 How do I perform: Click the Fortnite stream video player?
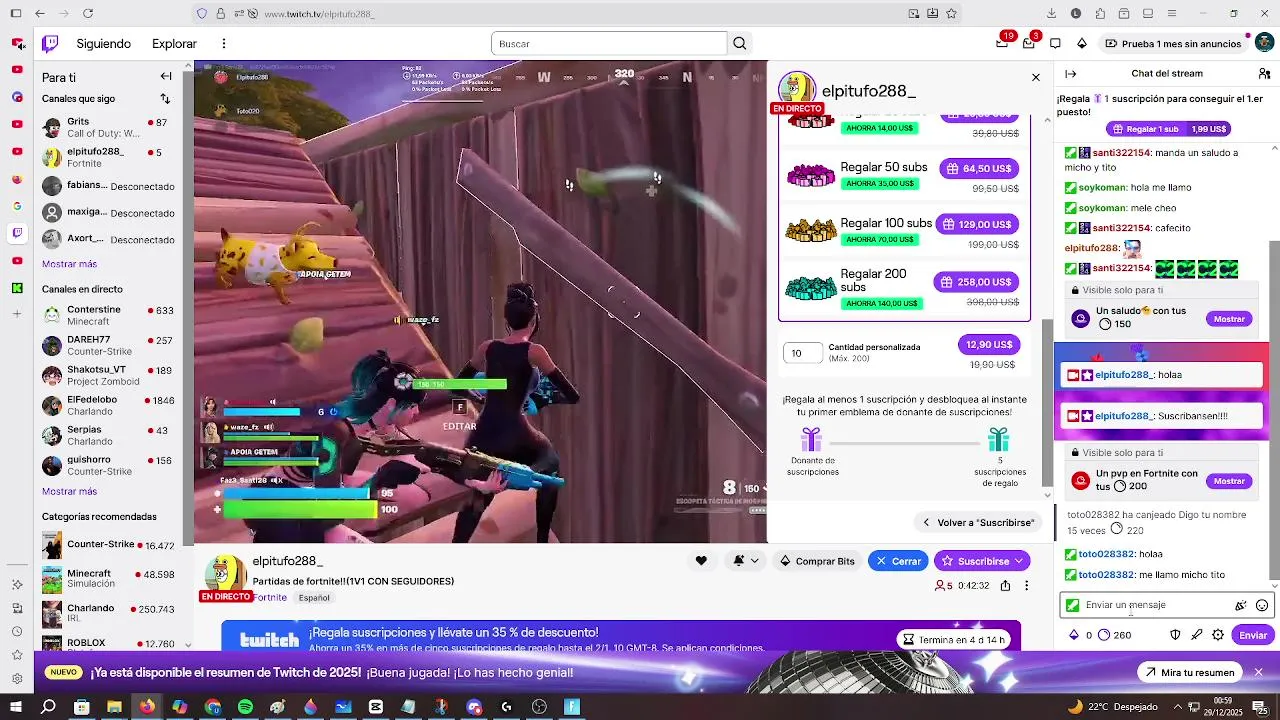click(x=480, y=300)
